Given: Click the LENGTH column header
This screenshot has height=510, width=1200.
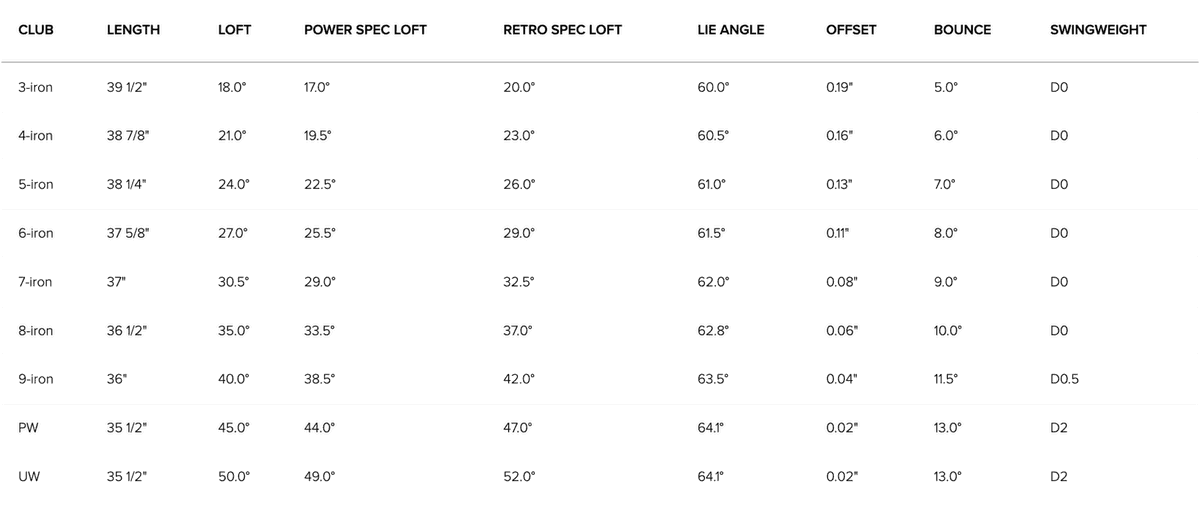Looking at the screenshot, I should (133, 30).
